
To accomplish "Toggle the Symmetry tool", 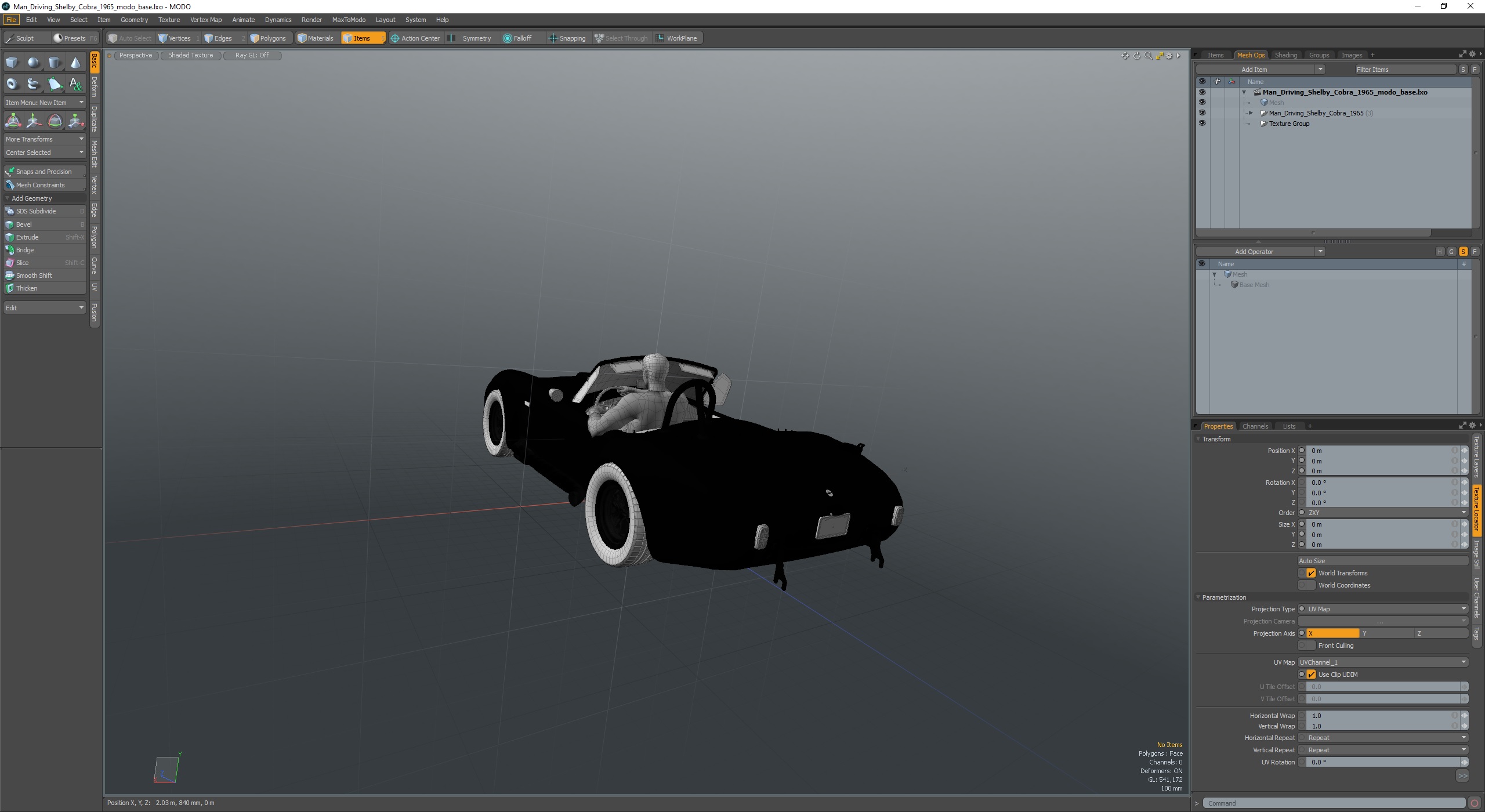I will (471, 38).
